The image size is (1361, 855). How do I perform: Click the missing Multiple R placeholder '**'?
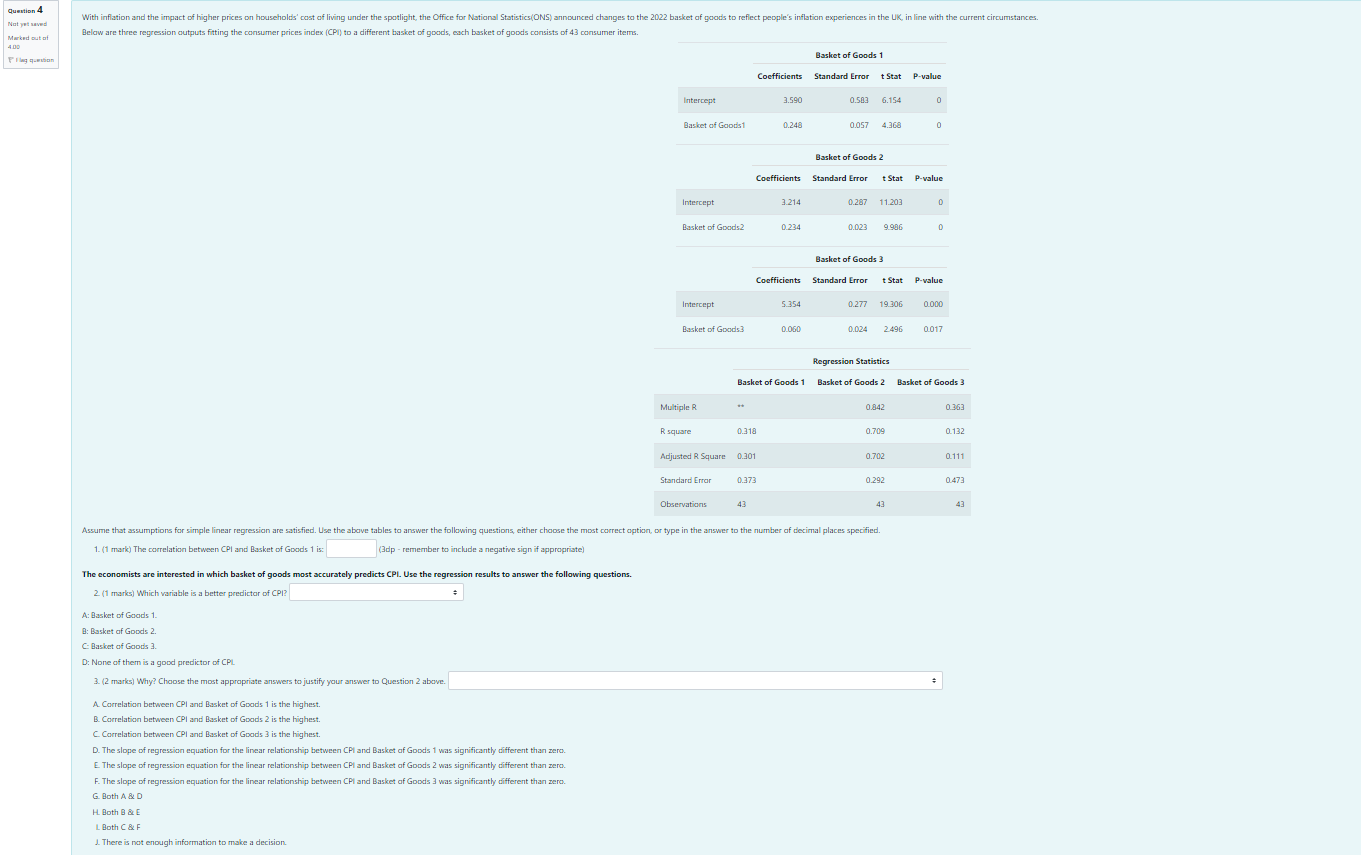741,407
